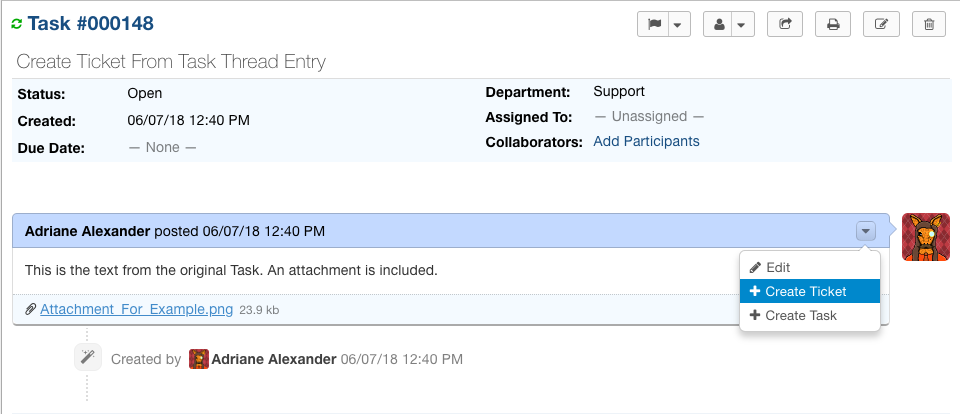960x414 pixels.
Task: Click the edit task pencil icon
Action: pyautogui.click(x=881, y=25)
